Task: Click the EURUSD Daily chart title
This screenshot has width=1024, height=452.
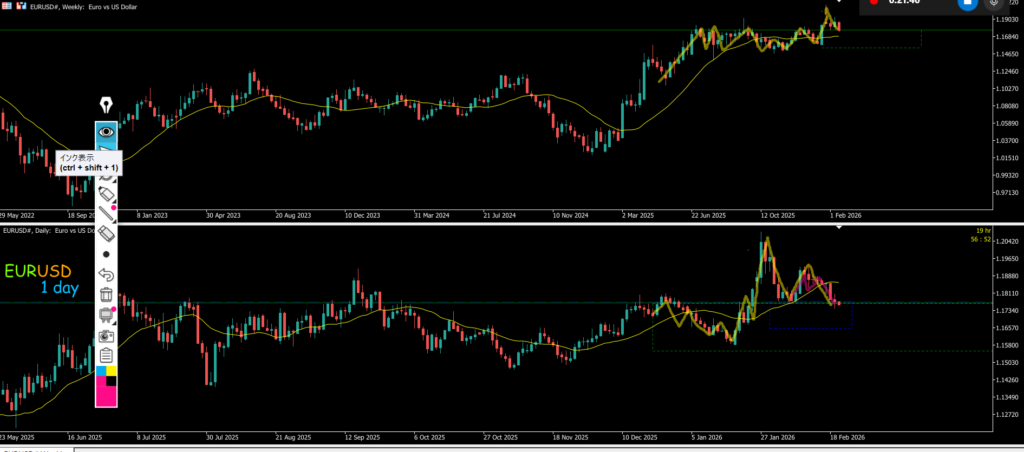Action: [50, 232]
